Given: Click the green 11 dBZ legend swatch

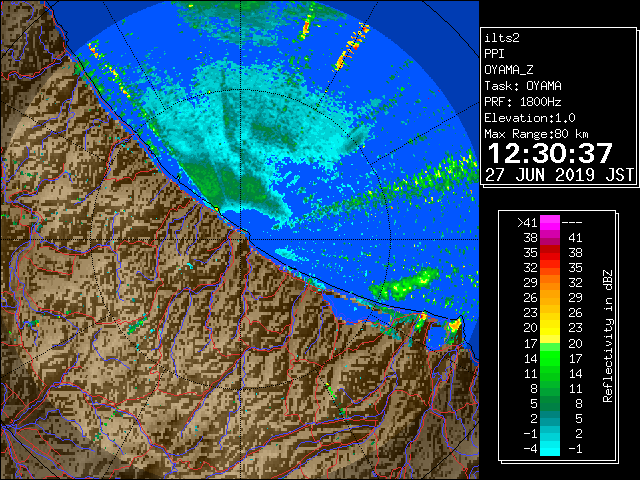Looking at the screenshot, I should coord(550,373).
